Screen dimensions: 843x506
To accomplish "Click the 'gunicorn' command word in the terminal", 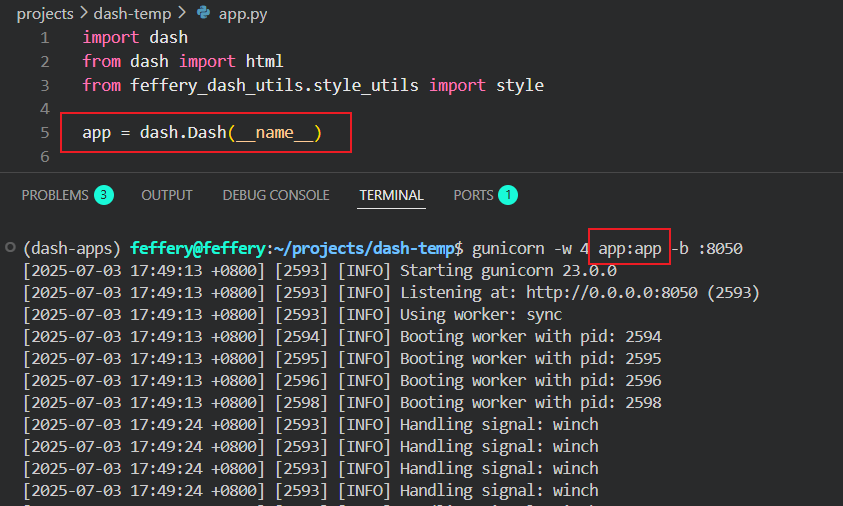I will [x=508, y=249].
